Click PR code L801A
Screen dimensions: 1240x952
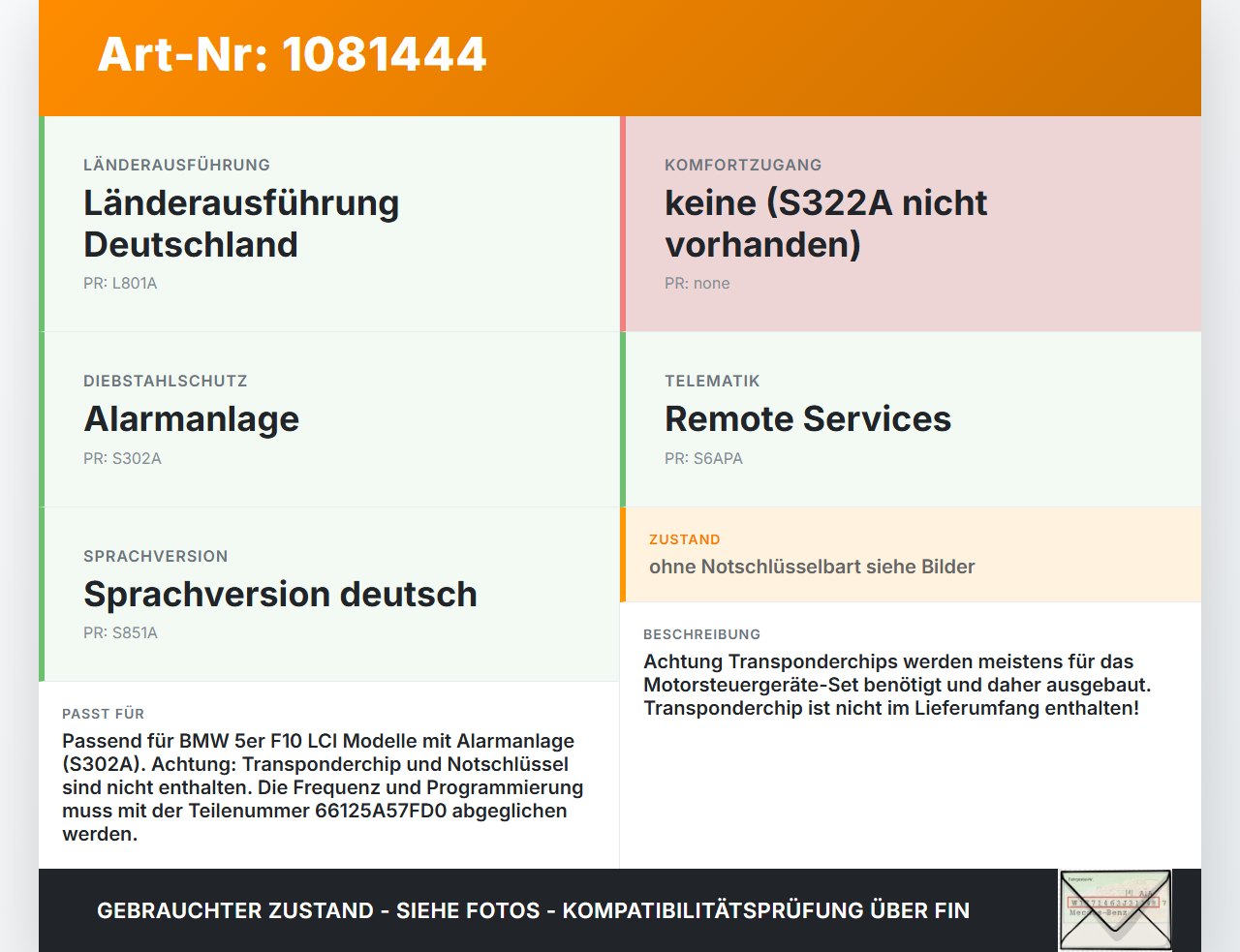(x=120, y=284)
